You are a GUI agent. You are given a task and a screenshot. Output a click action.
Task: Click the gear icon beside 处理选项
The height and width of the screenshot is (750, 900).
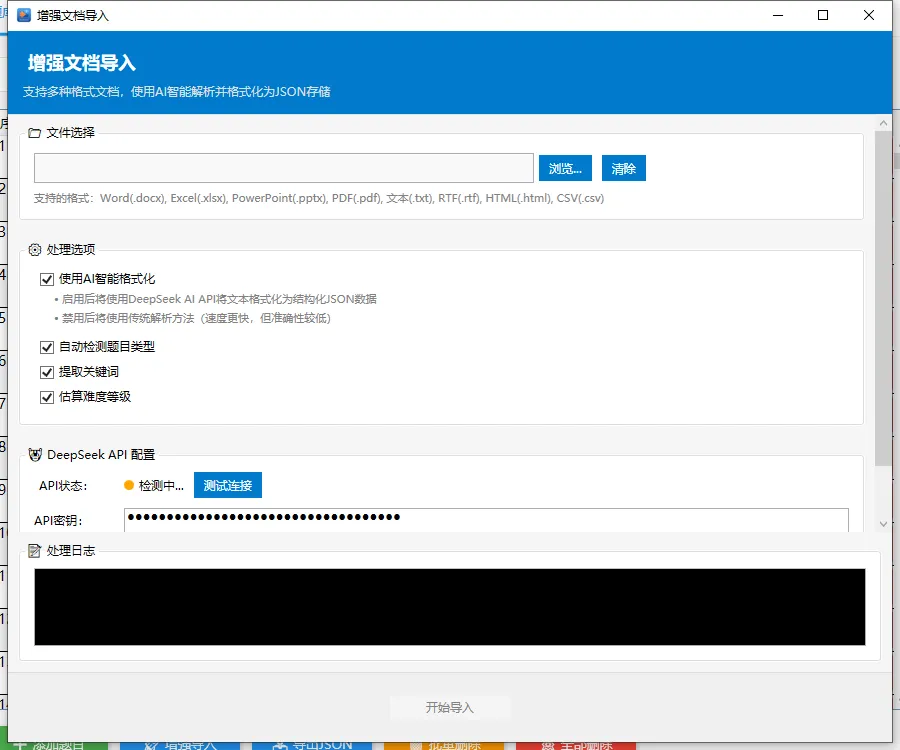tap(35, 250)
